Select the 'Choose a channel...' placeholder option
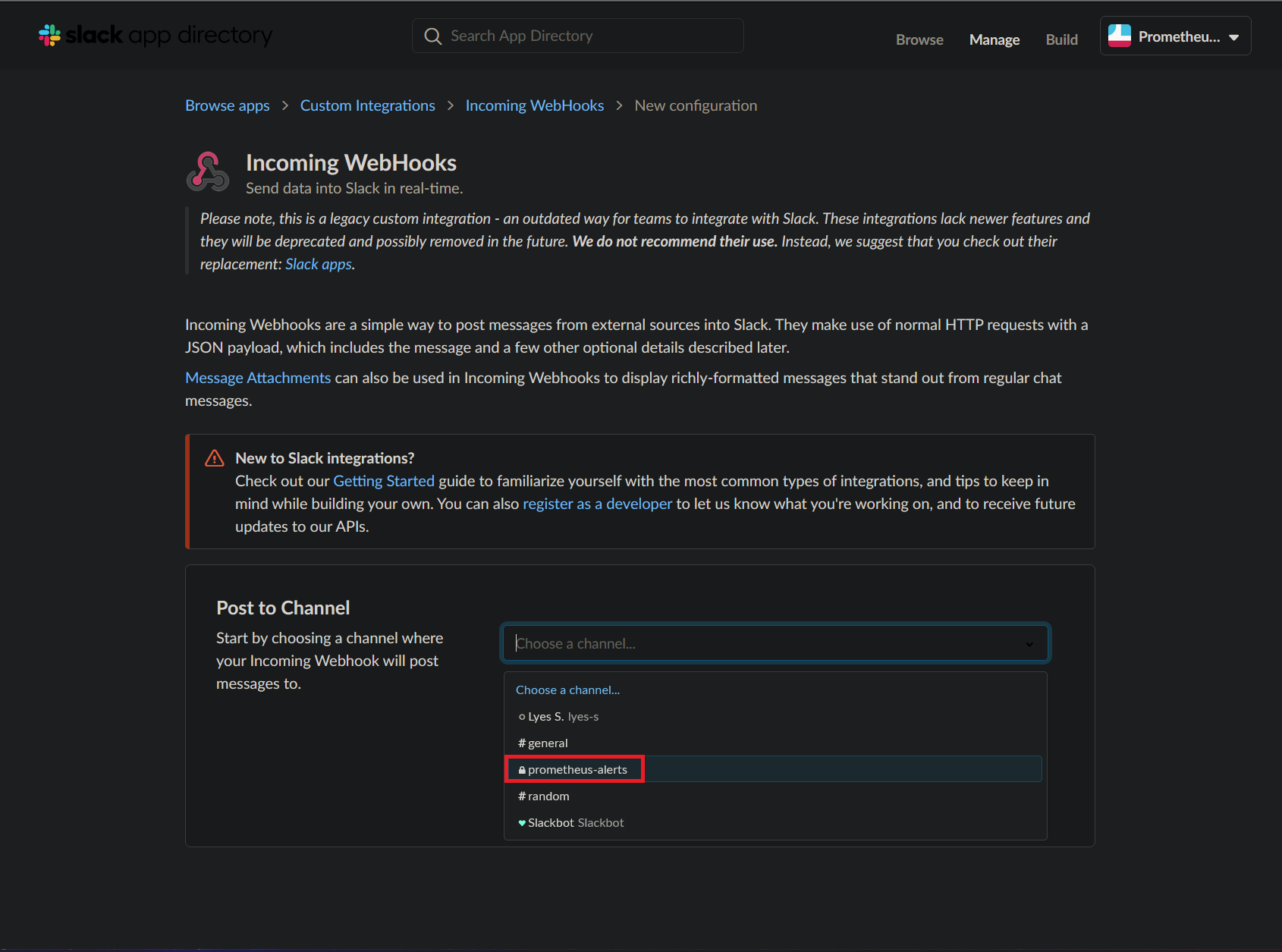This screenshot has height=952, width=1282. pos(775,690)
